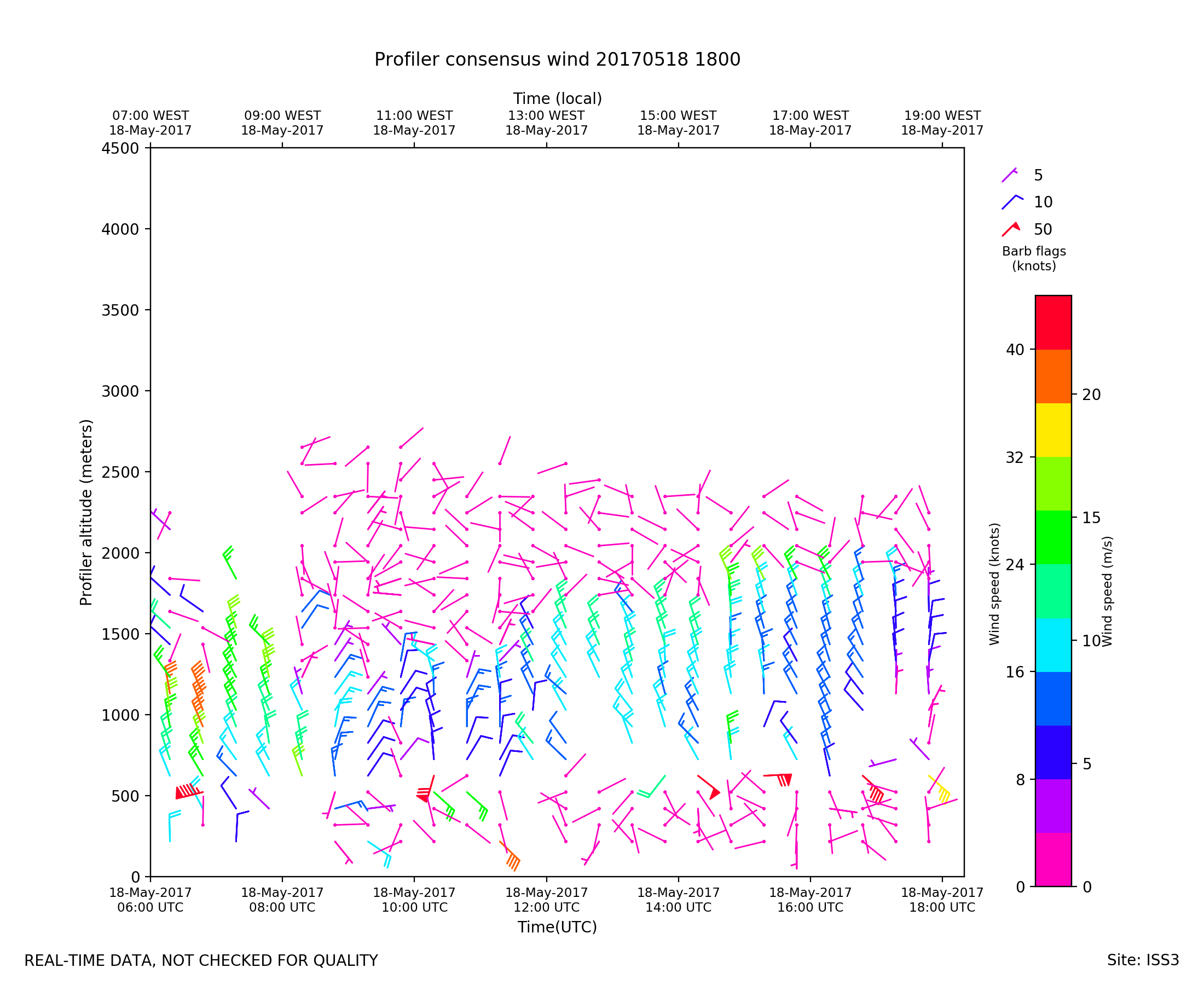This screenshot has width=1204, height=985.
Task: Click the 'Wind speed (knots)' colorbar label
Action: coord(994,584)
